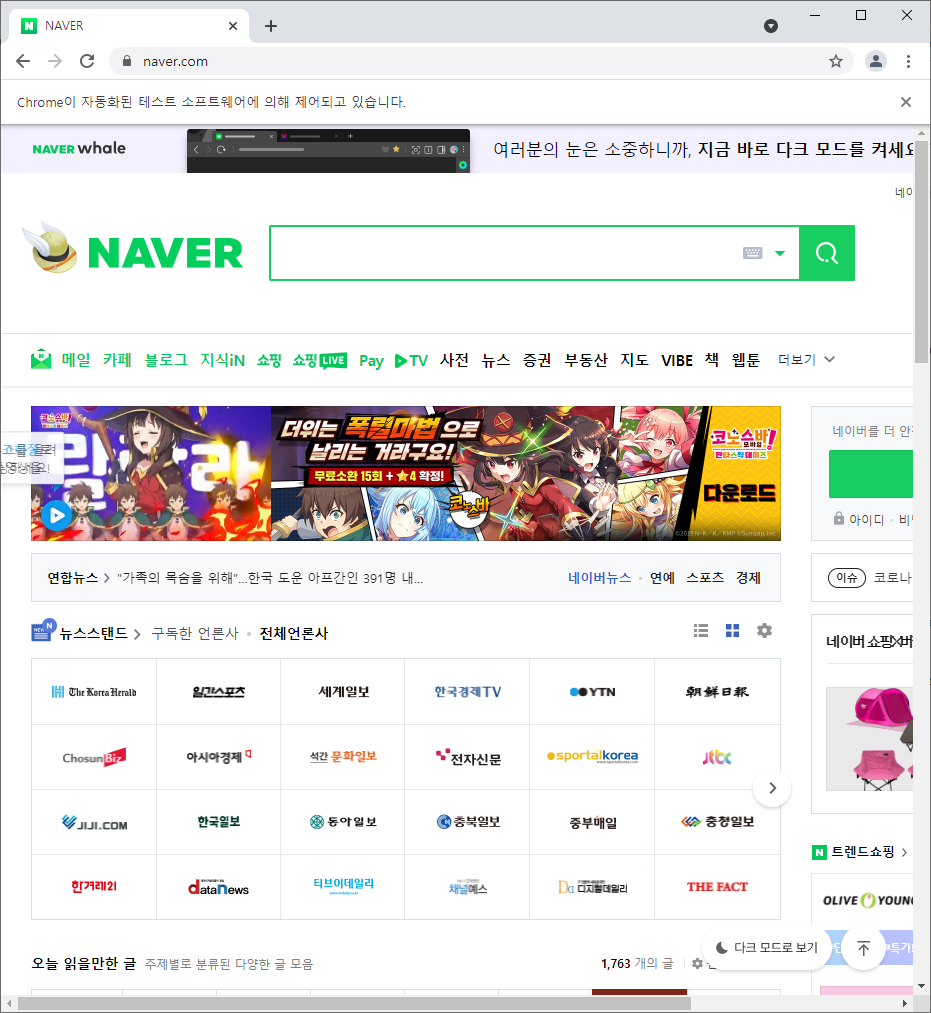
Task: Bookmark this page with star icon
Action: [835, 61]
